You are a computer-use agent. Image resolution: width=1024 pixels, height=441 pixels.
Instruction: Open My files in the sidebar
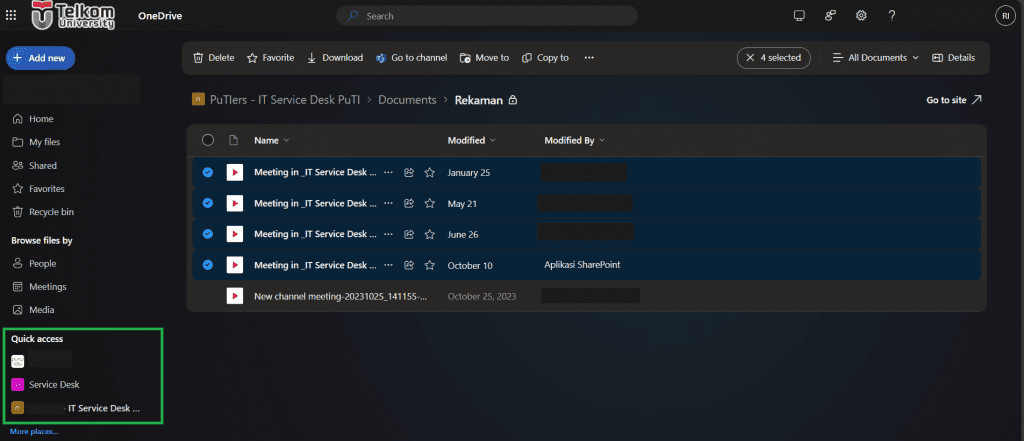tap(36, 142)
